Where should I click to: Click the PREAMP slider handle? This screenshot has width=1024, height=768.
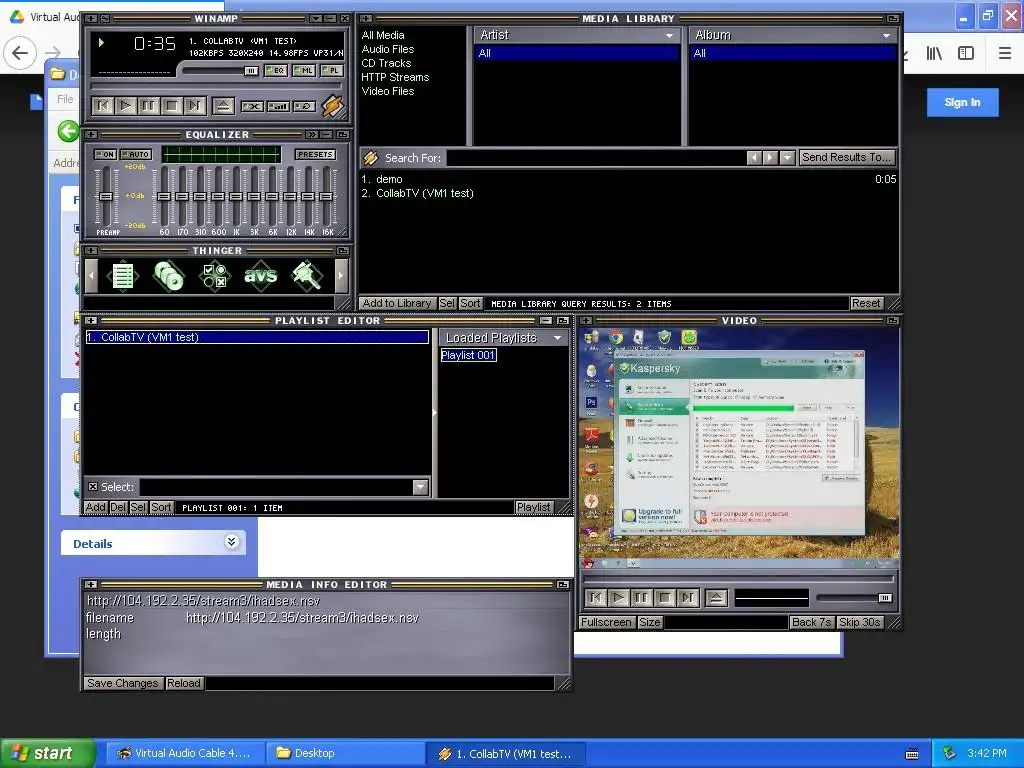point(106,197)
